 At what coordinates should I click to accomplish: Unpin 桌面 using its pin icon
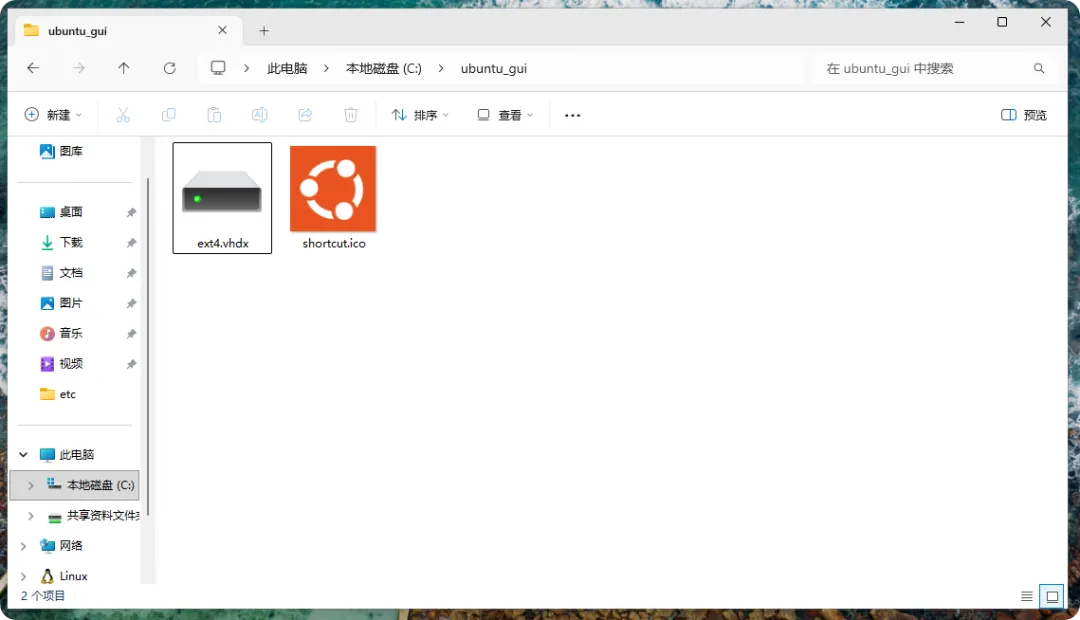pos(131,212)
